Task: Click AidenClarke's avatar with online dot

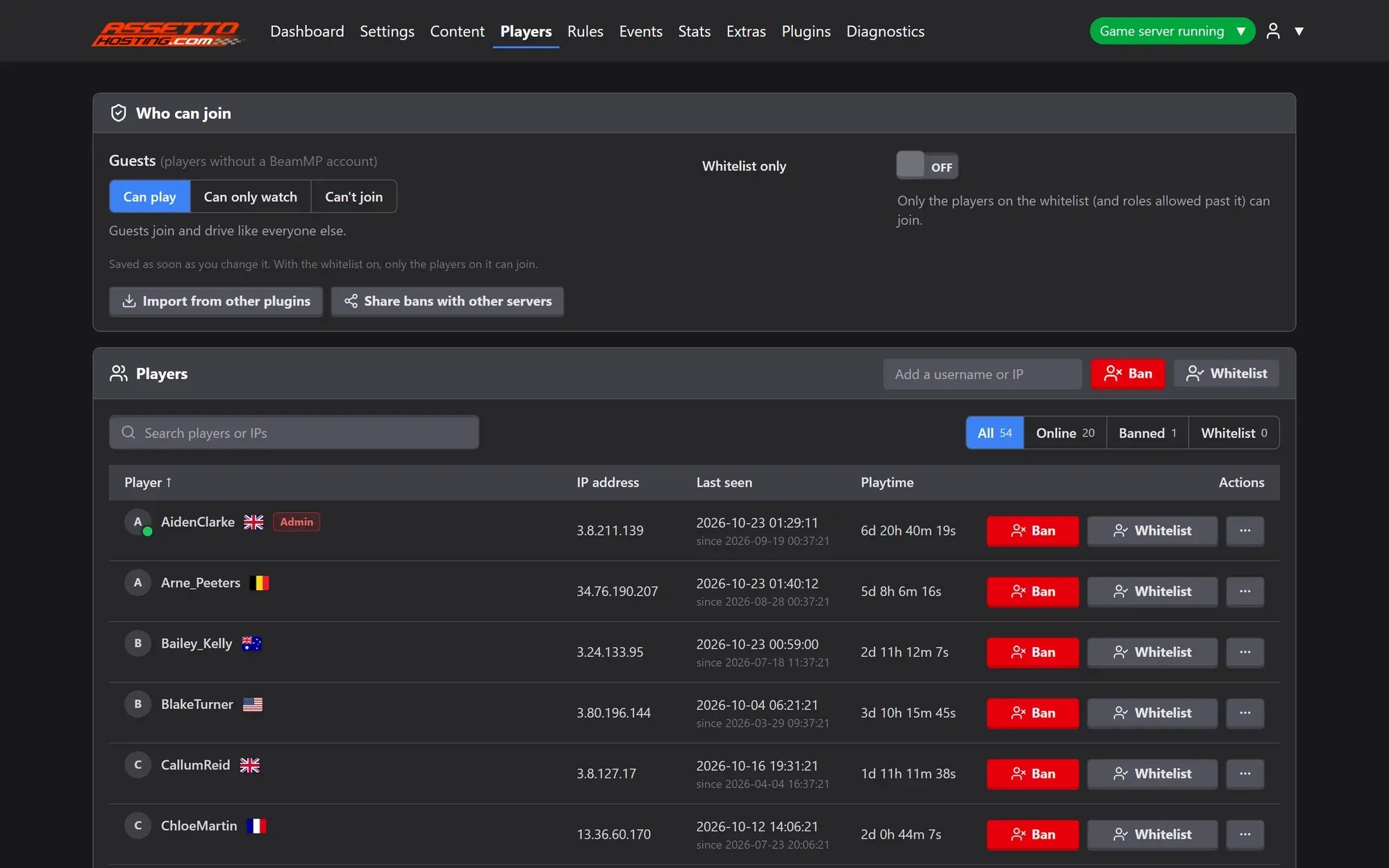Action: 138,522
